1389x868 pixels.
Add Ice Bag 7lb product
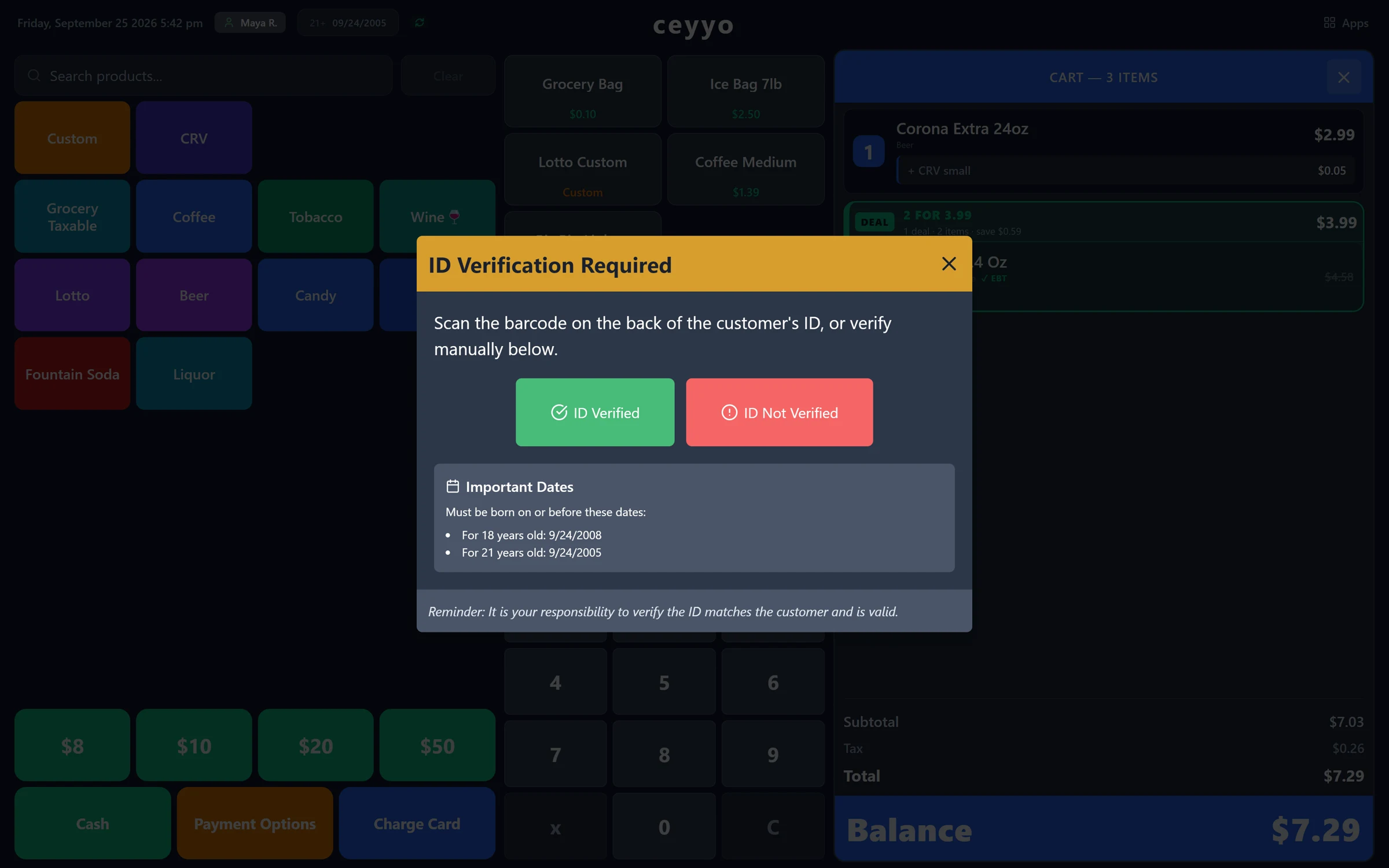click(745, 91)
